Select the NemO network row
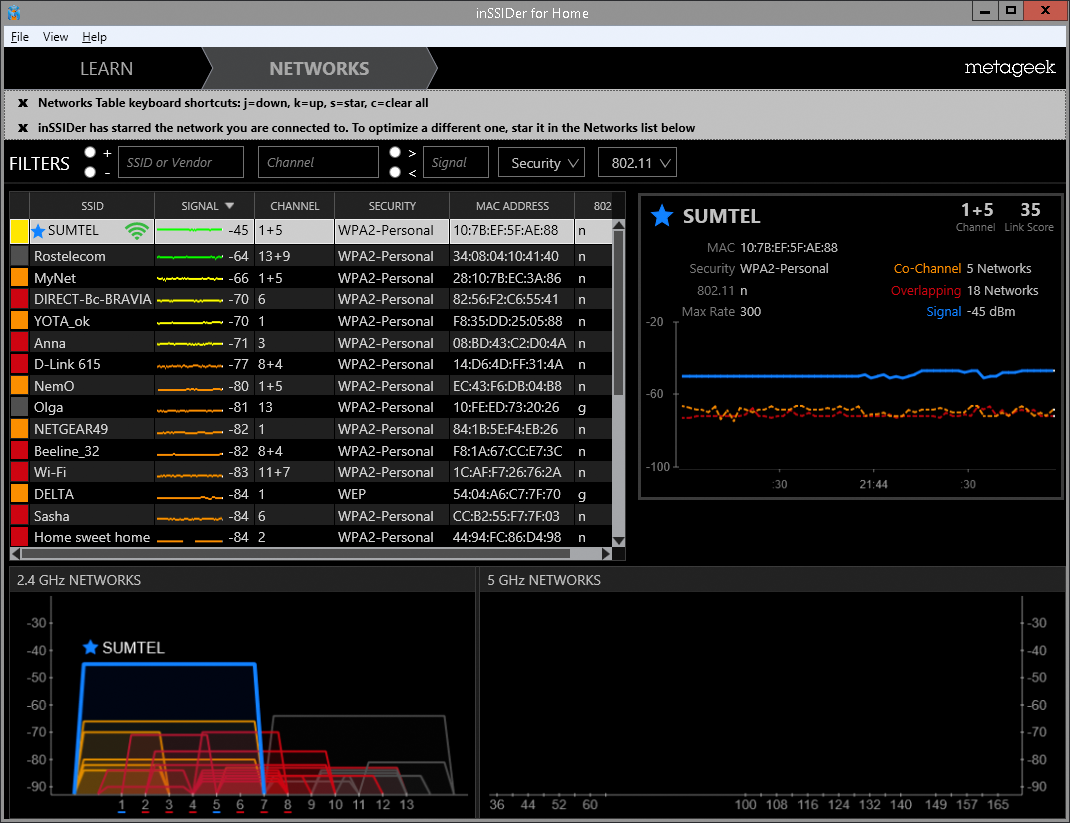This screenshot has height=823, width=1070. (x=311, y=386)
